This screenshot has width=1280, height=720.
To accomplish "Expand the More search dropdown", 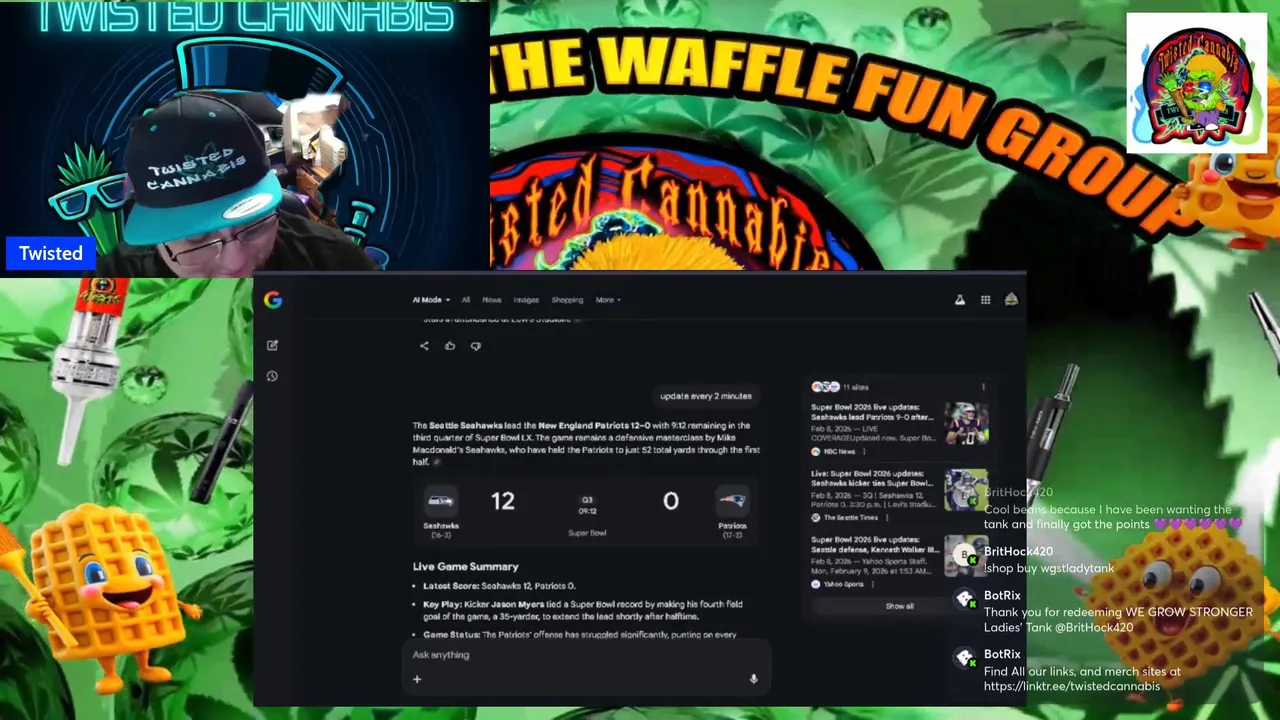I will pyautogui.click(x=608, y=300).
